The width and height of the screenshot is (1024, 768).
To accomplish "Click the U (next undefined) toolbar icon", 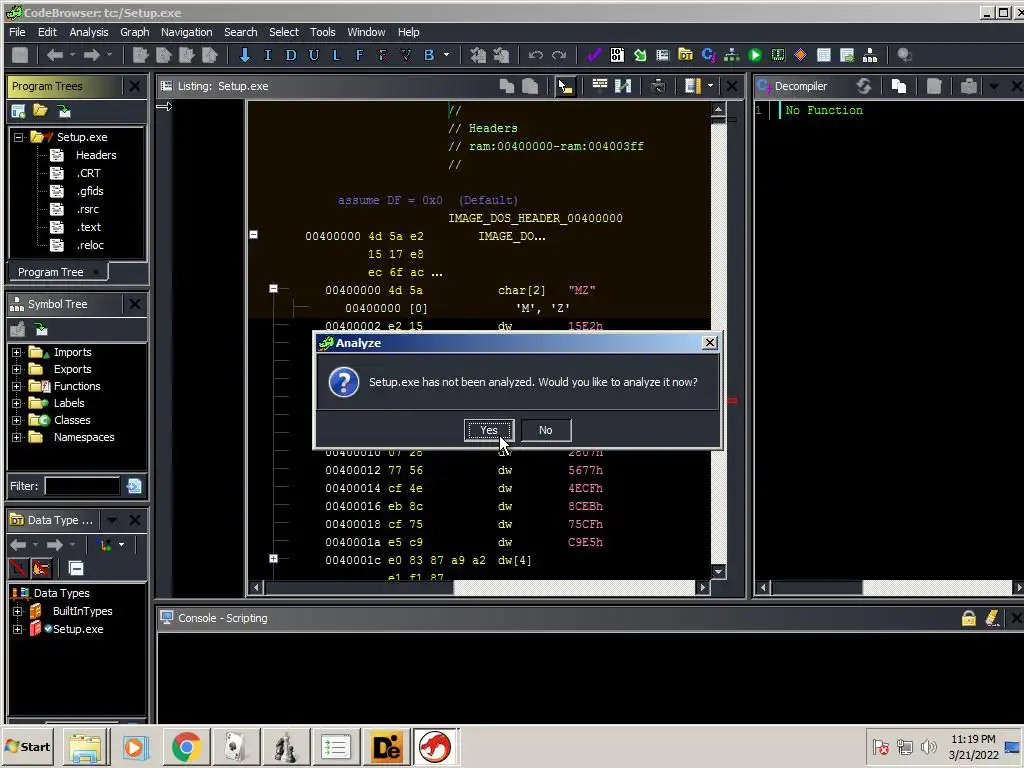I will [x=313, y=55].
